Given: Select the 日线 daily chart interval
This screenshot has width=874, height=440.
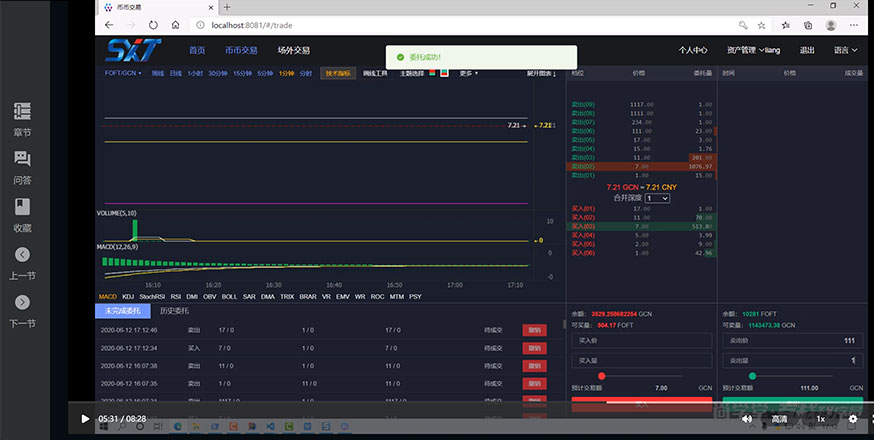Looking at the screenshot, I should [x=176, y=73].
